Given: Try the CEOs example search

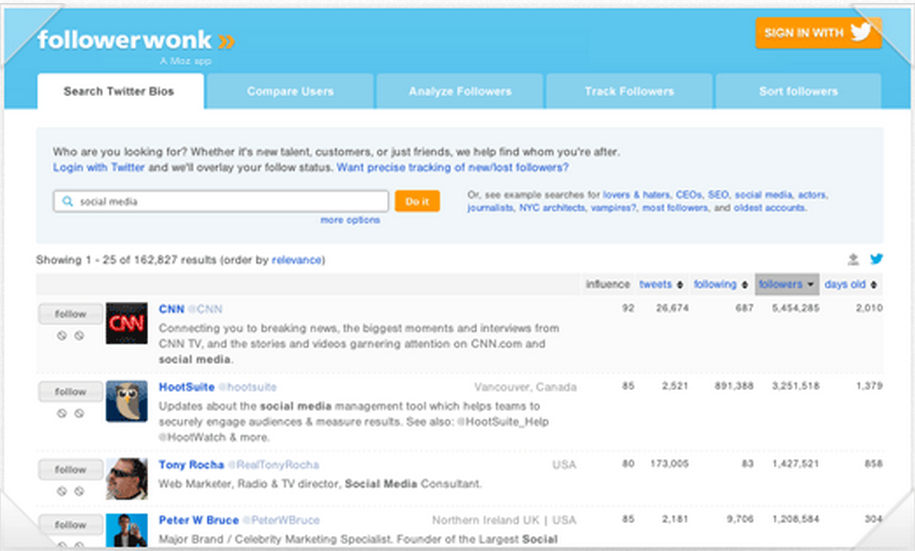Looking at the screenshot, I should 689,195.
